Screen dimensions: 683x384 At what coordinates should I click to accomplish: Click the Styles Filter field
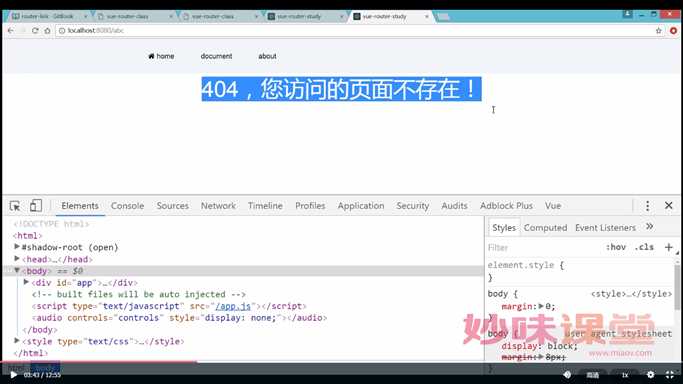544,247
